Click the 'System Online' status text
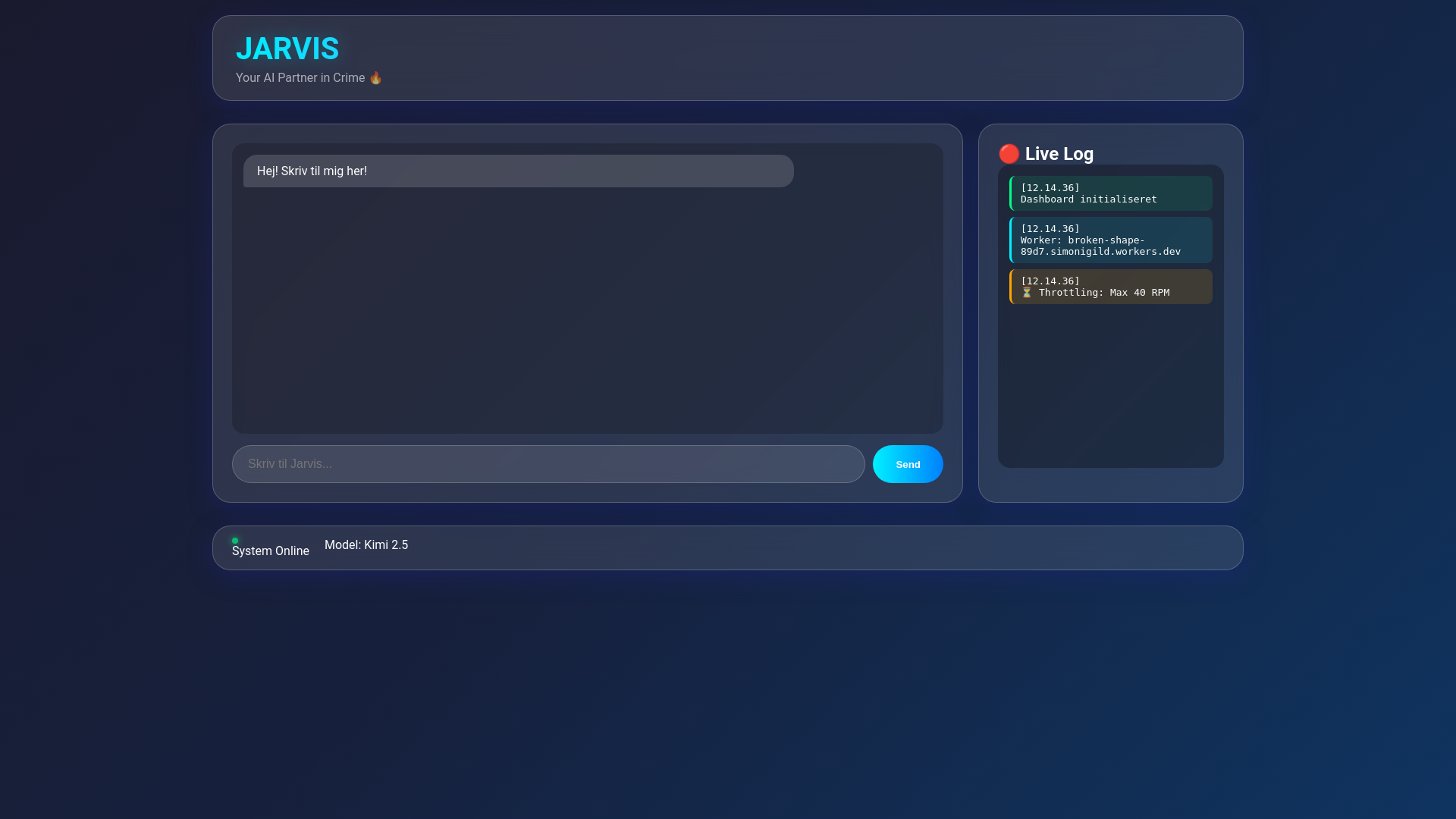 [x=271, y=551]
